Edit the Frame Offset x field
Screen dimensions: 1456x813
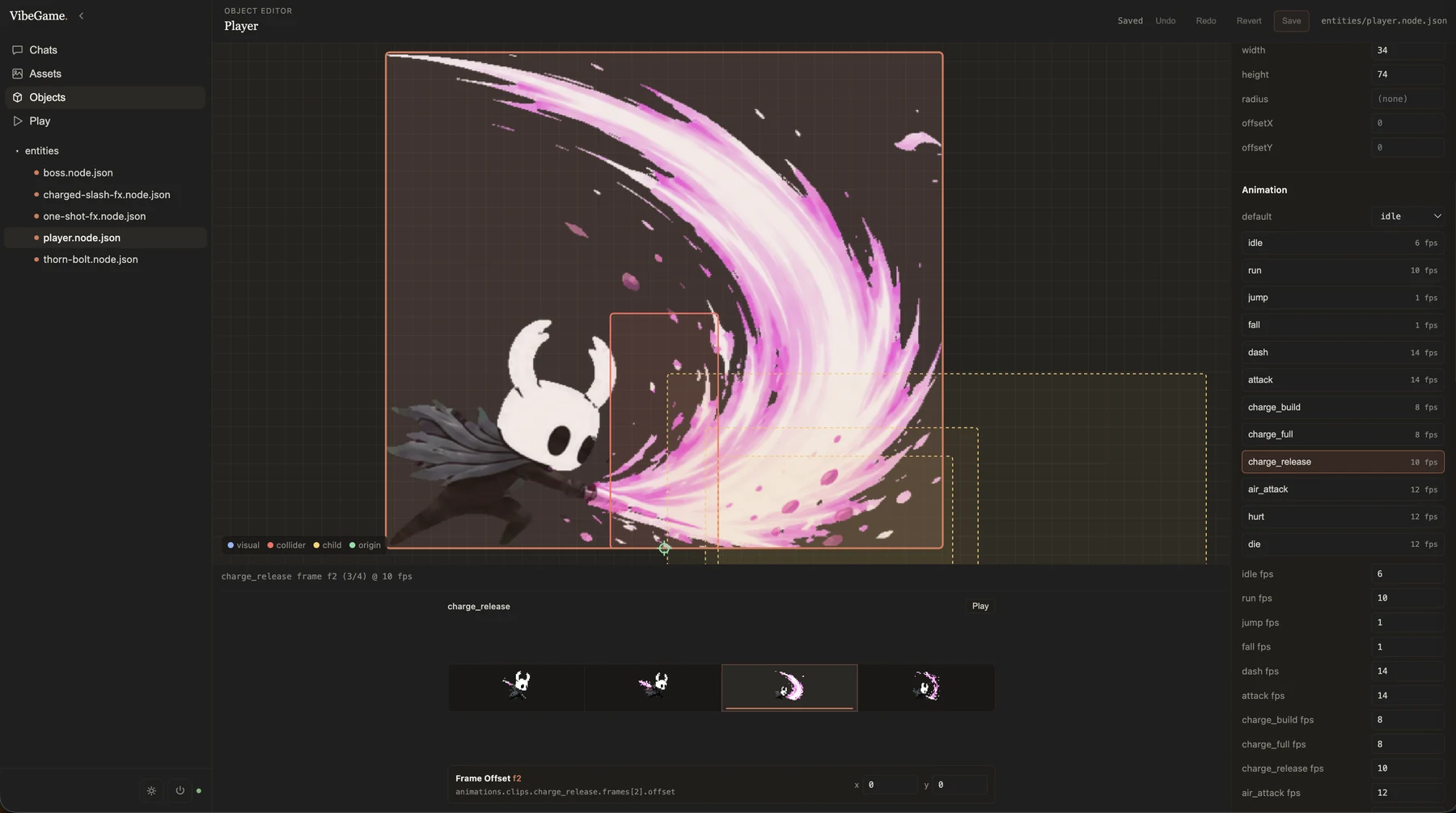click(x=890, y=785)
